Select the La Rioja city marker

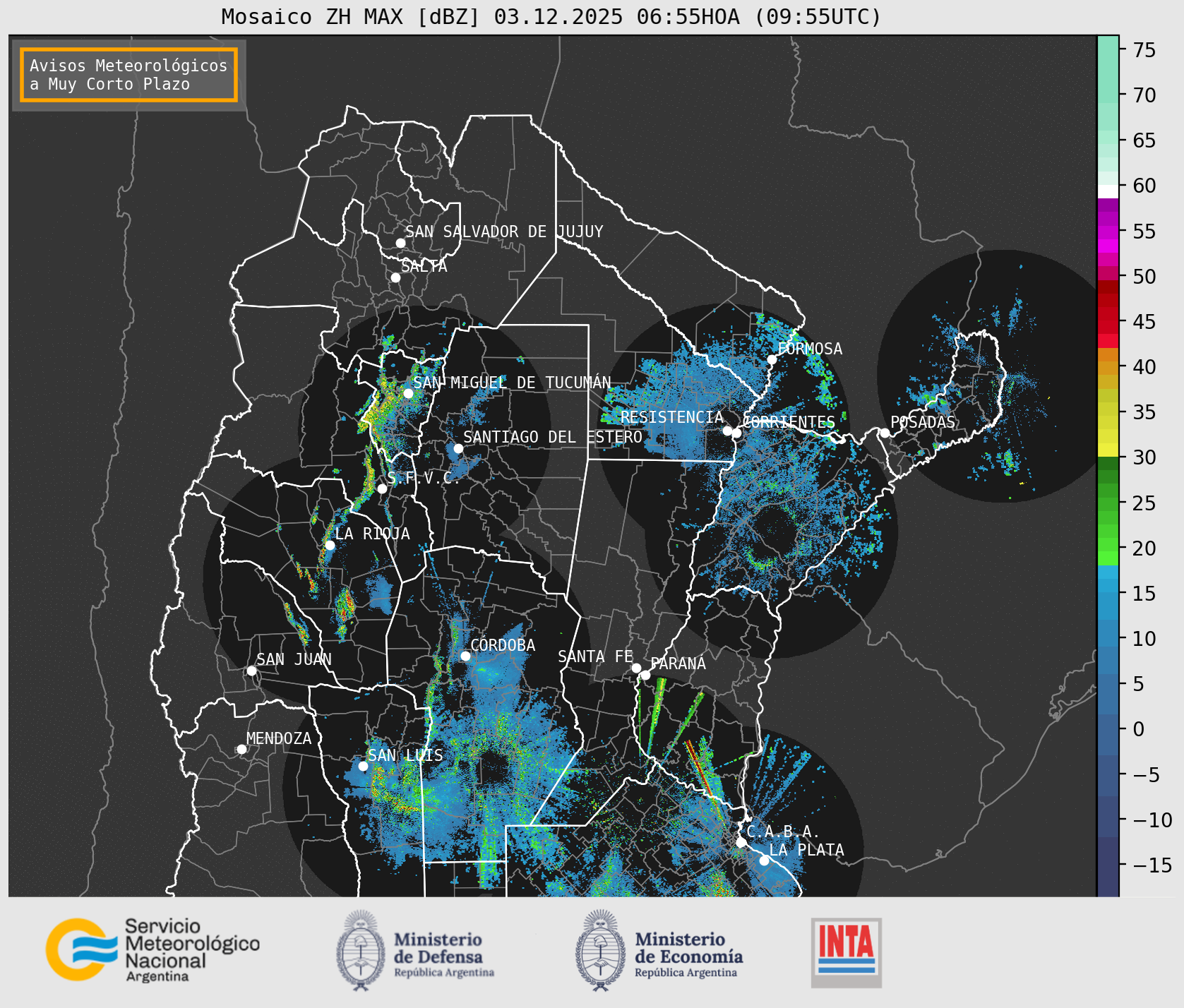click(x=330, y=545)
